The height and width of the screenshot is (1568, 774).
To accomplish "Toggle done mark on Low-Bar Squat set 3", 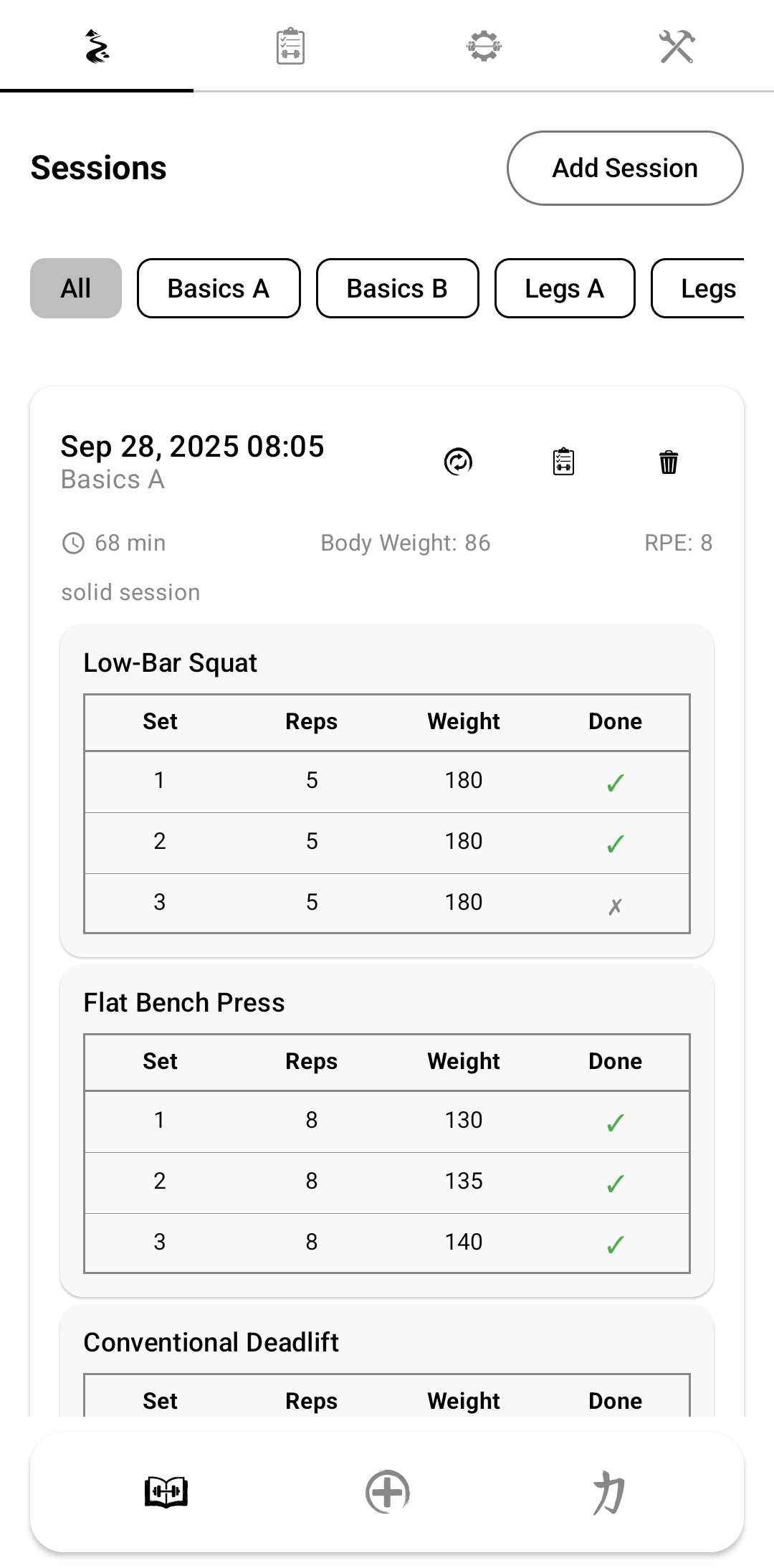I will pyautogui.click(x=615, y=906).
